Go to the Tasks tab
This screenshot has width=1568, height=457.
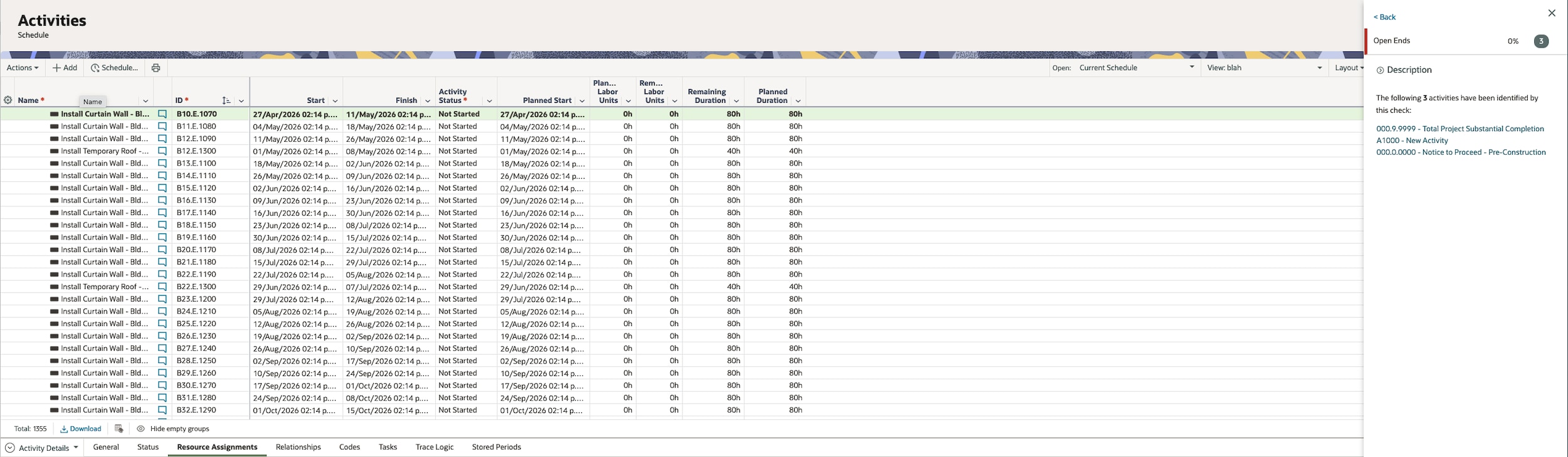388,447
